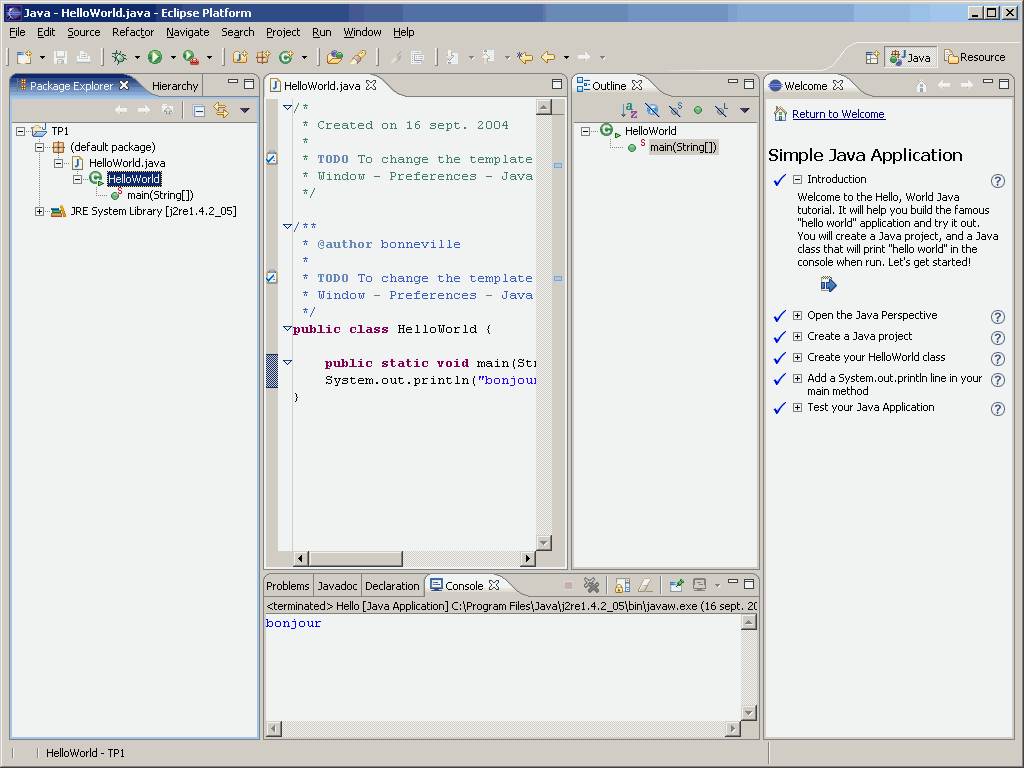Viewport: 1024px width, 768px height.
Task: Expand Open the Java Perspective step
Action: (797, 315)
